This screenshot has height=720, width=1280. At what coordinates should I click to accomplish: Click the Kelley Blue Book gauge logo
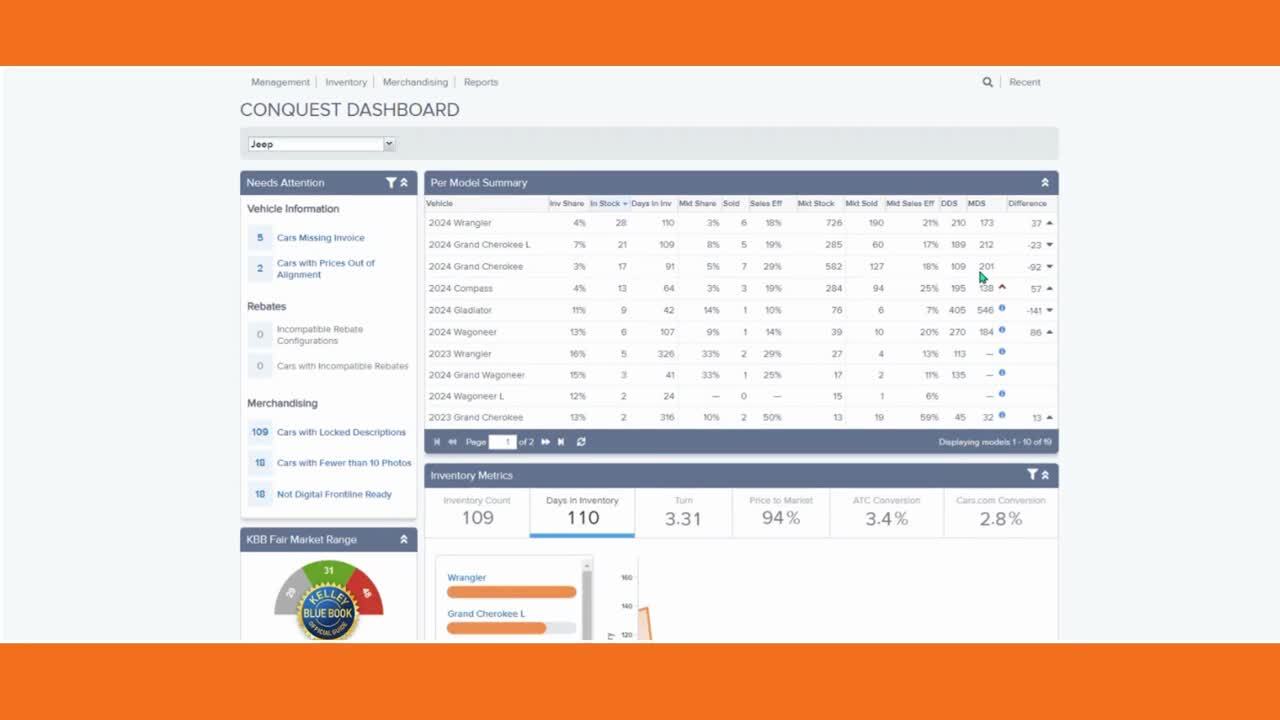pyautogui.click(x=328, y=611)
